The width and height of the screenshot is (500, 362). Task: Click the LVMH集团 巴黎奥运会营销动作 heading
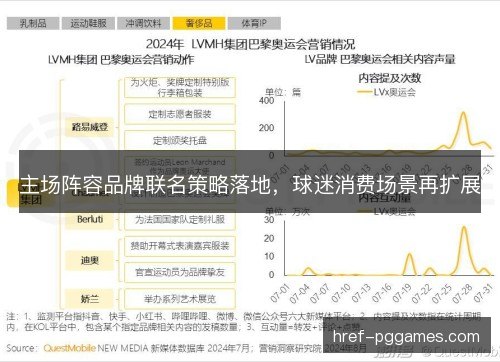coord(121,60)
